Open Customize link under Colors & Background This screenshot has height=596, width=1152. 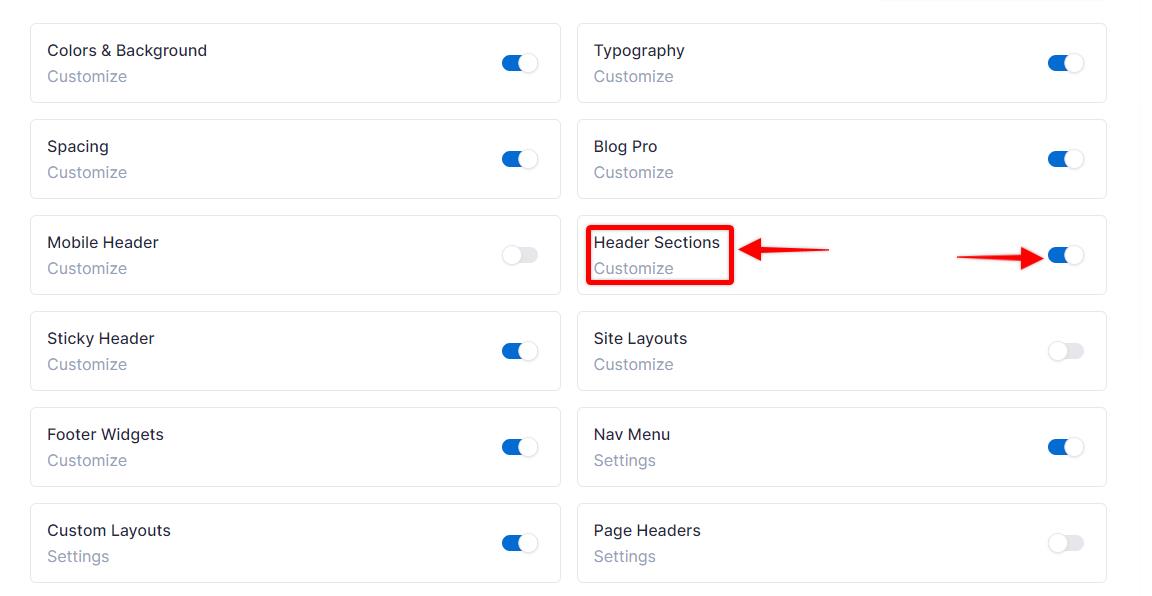[87, 76]
